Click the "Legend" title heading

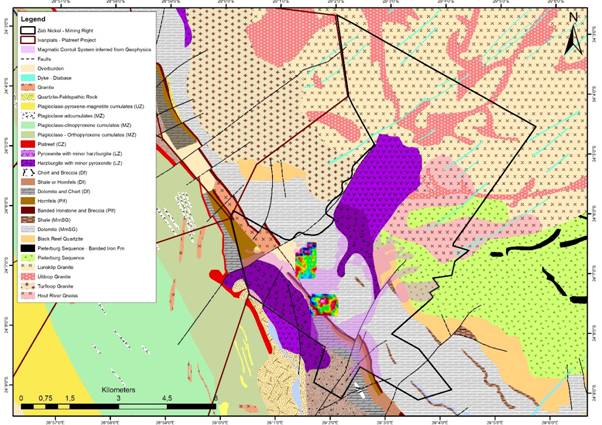click(33, 19)
